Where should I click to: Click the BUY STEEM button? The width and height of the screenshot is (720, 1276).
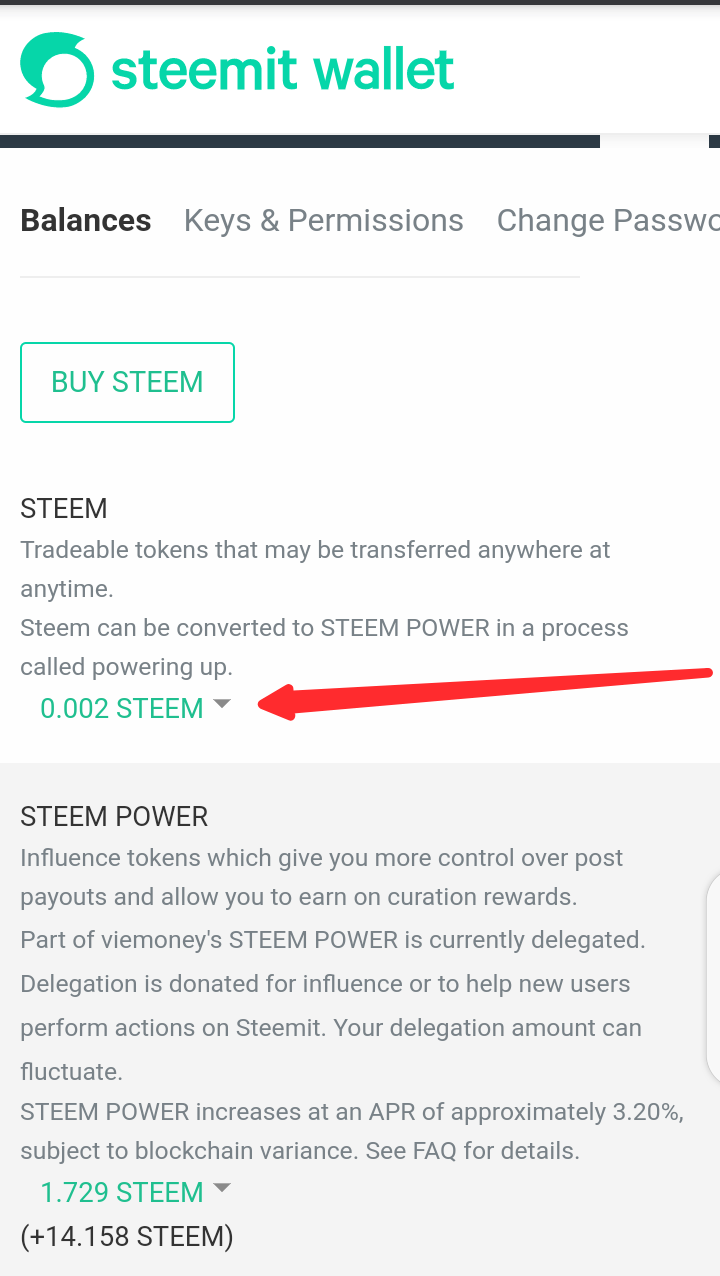point(127,382)
